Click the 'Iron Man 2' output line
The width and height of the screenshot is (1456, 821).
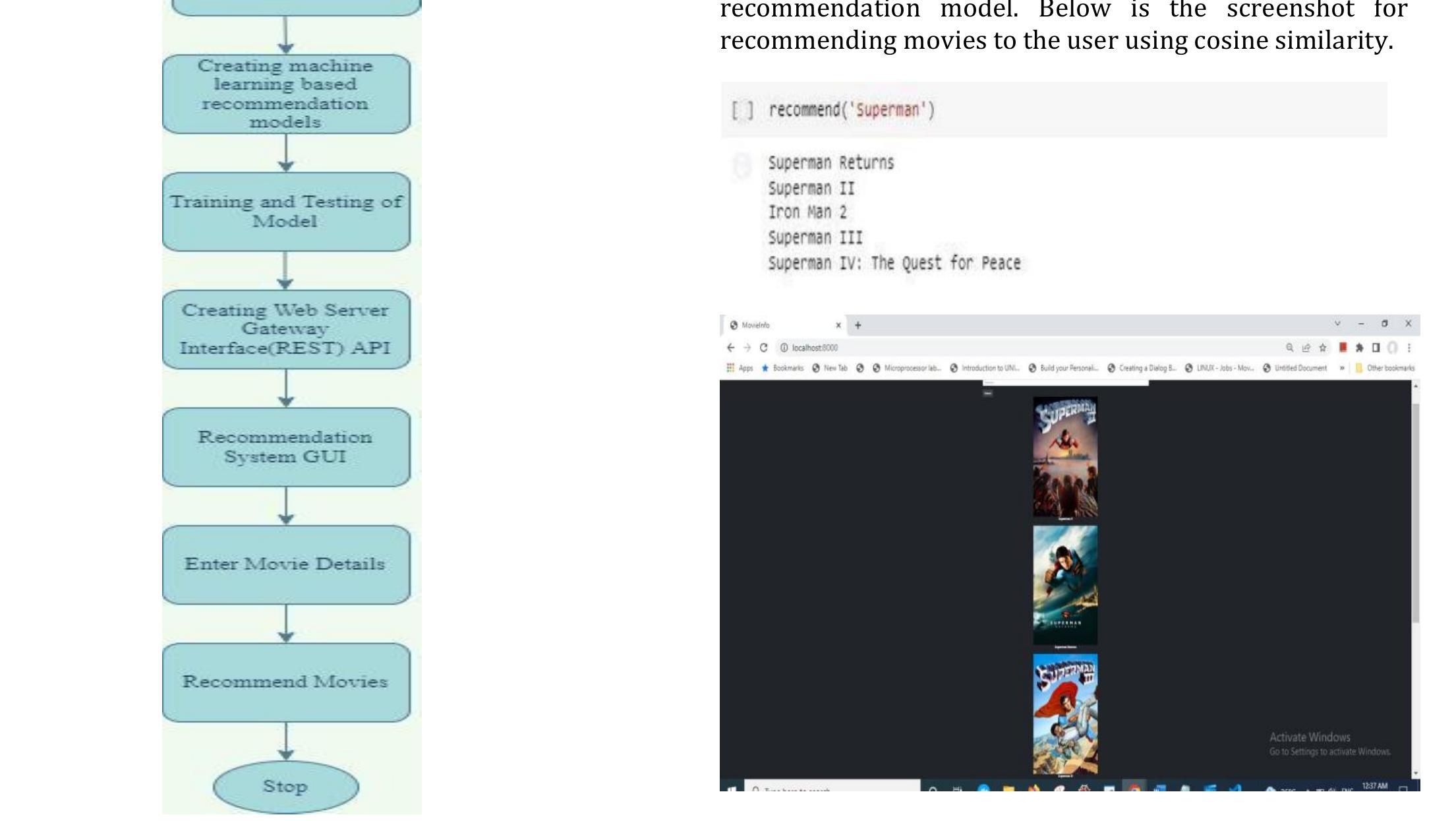click(x=807, y=212)
